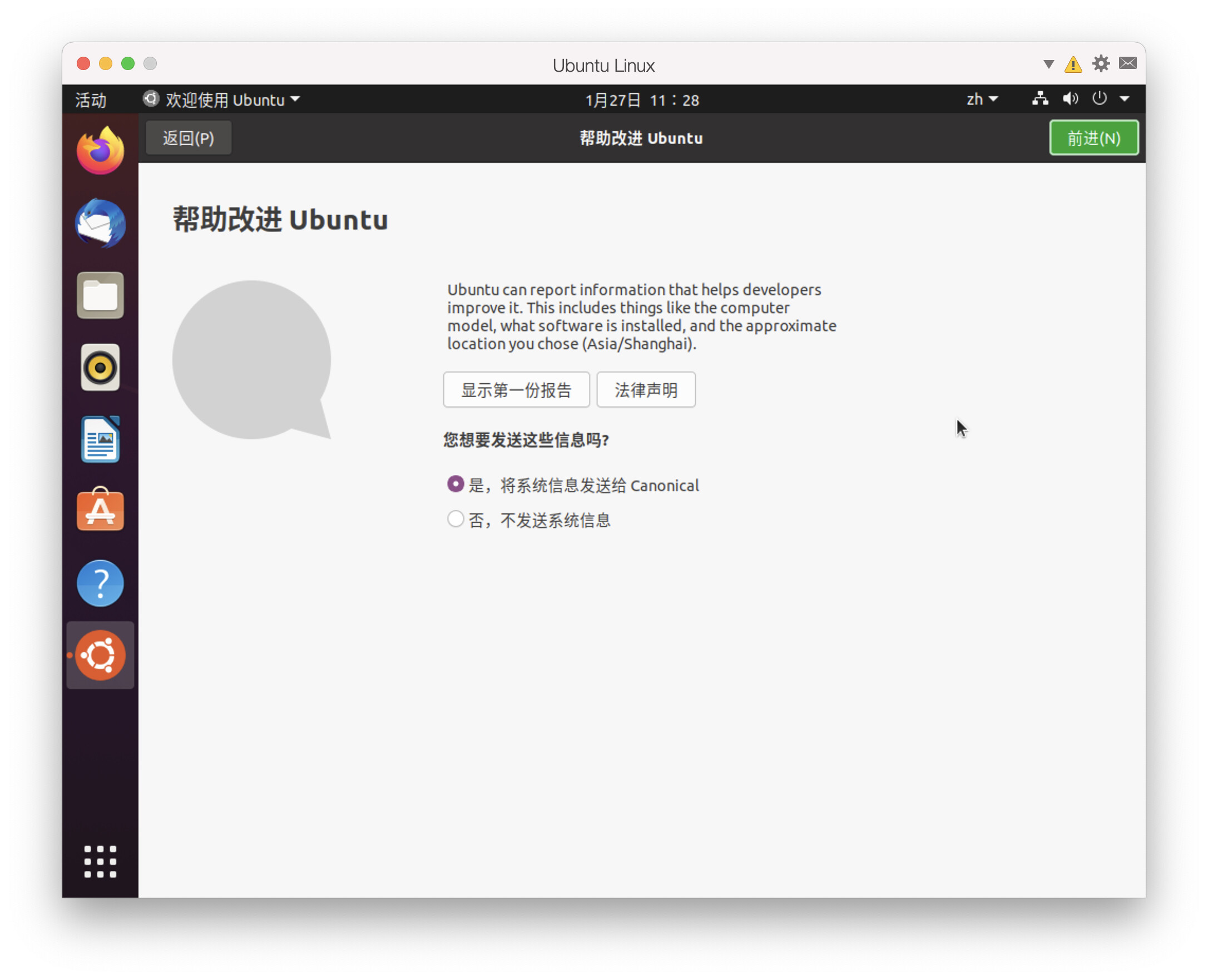The image size is (1208, 980).
Task: Expand the system menu arrow
Action: pos(1125,99)
